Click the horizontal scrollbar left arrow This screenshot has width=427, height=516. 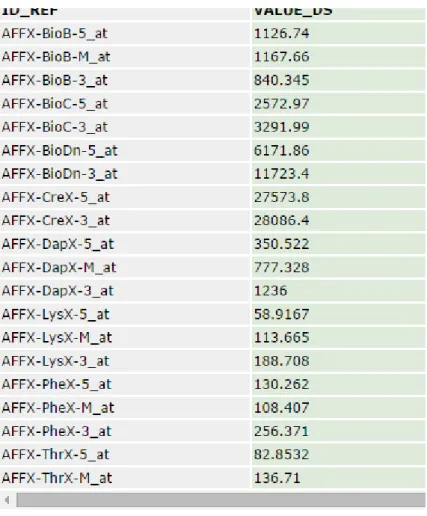pyautogui.click(x=7, y=500)
